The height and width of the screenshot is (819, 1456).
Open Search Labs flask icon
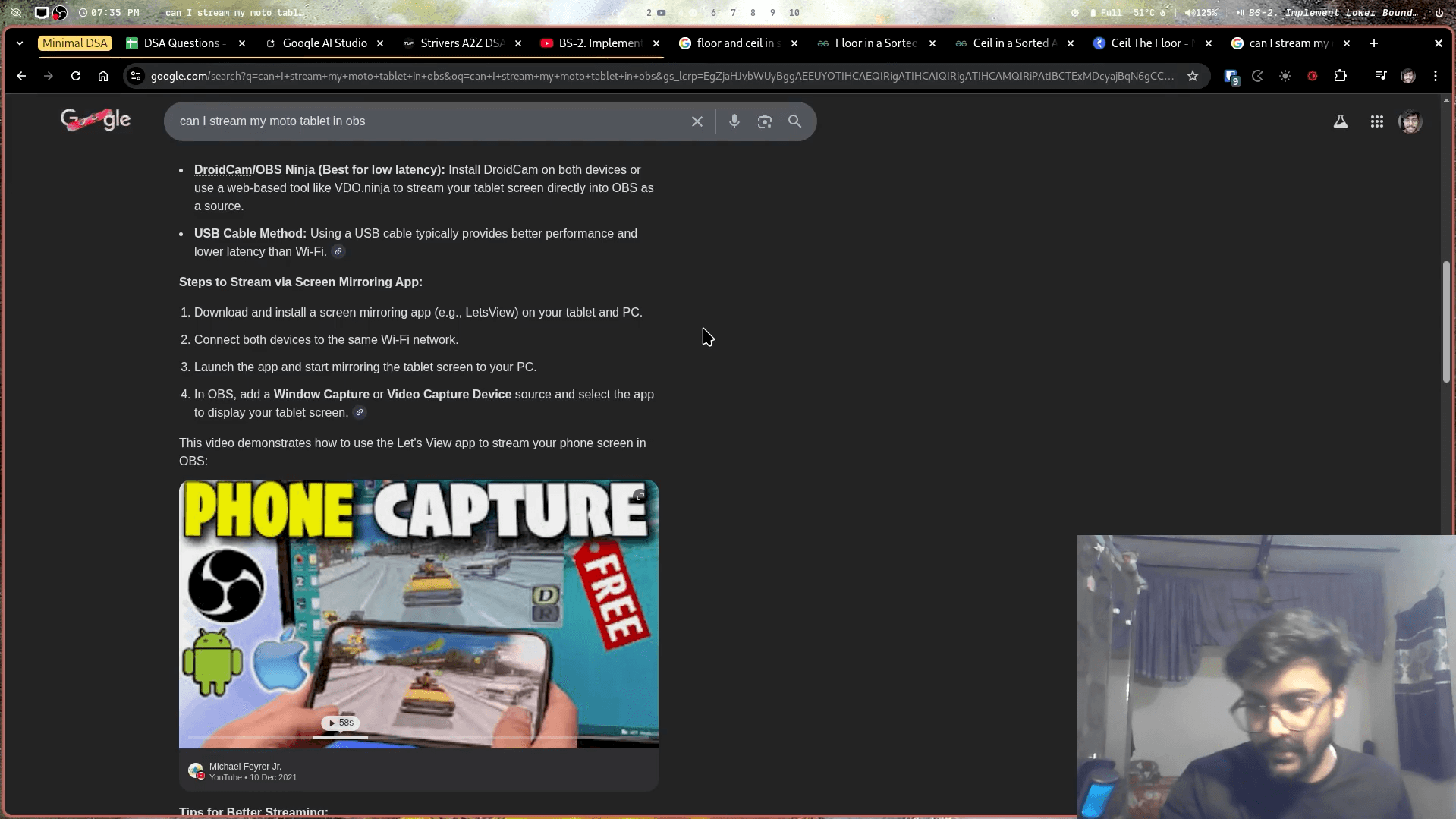(x=1340, y=121)
